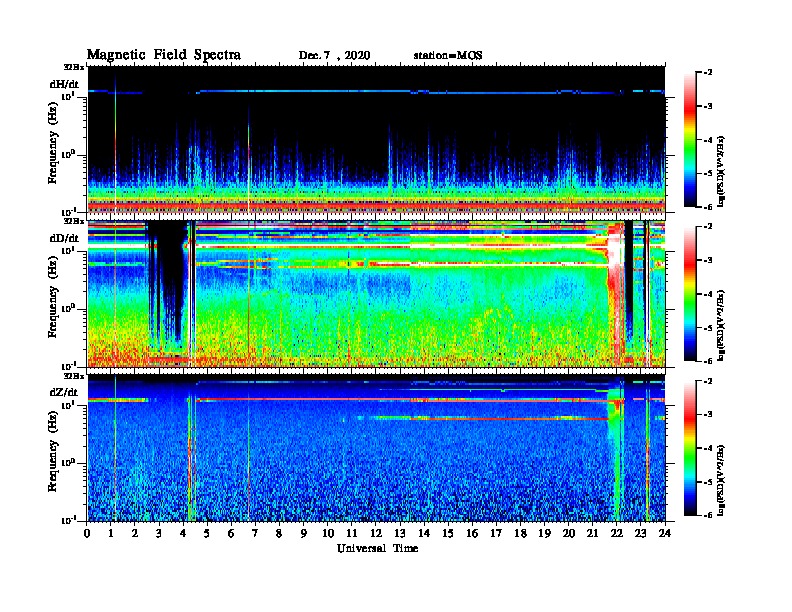Click the '-4' value on dD/dt colorbar
The height and width of the screenshot is (612, 792).
[708, 294]
